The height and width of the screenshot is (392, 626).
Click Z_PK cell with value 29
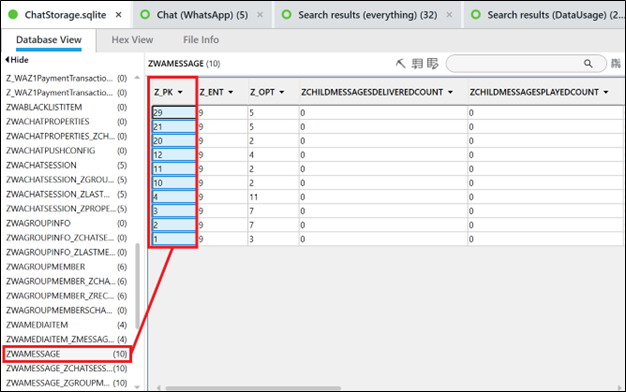click(x=174, y=113)
